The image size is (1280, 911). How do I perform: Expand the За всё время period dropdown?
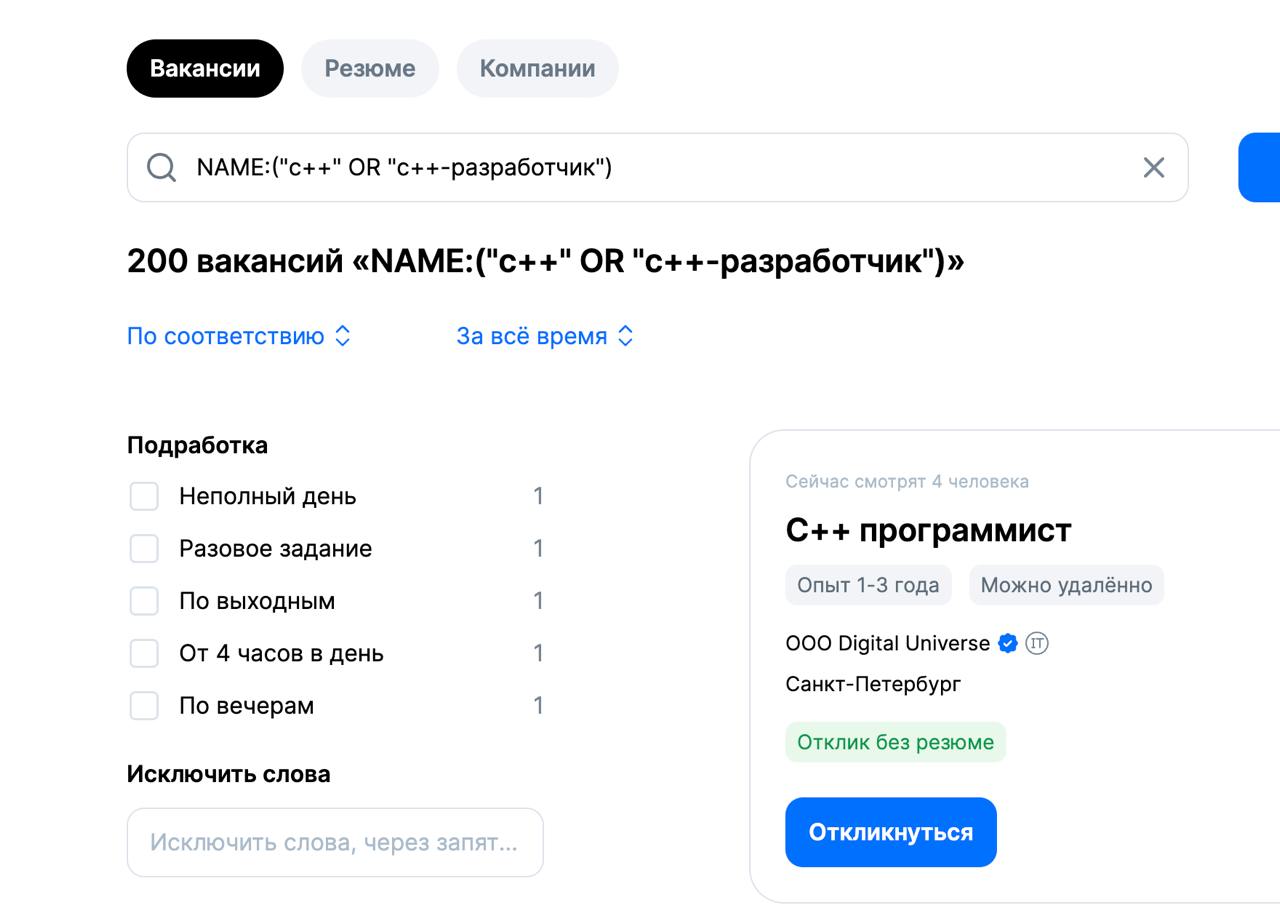545,336
